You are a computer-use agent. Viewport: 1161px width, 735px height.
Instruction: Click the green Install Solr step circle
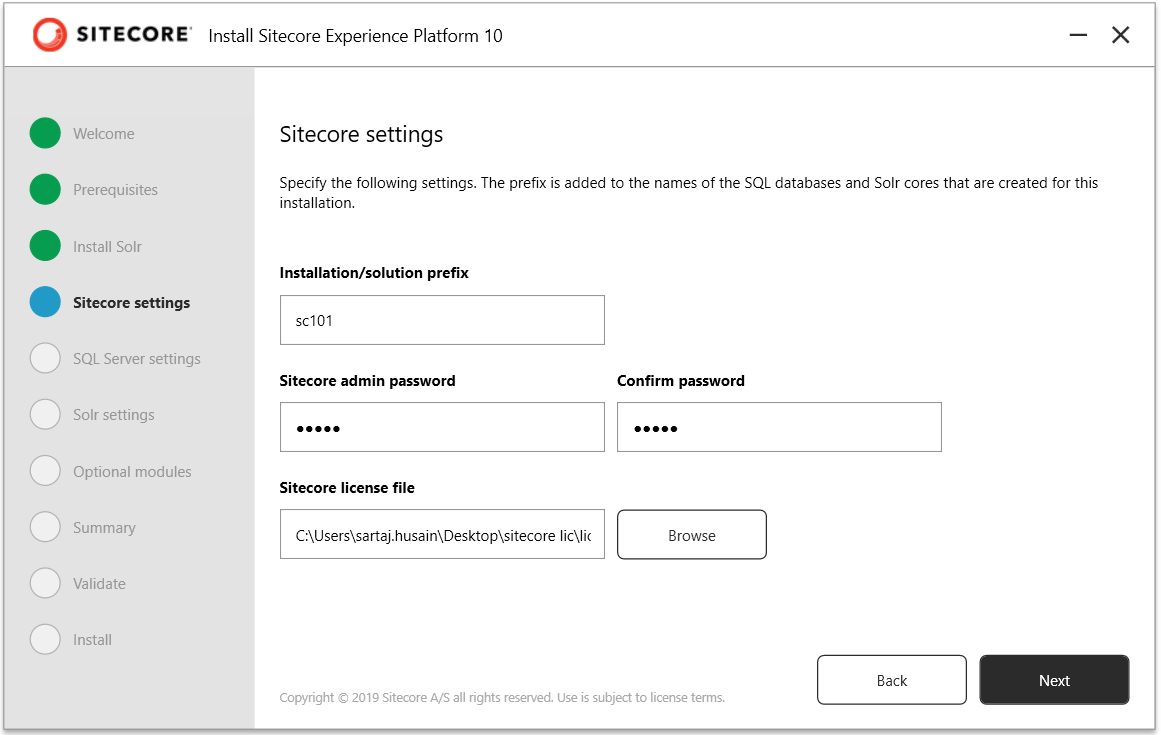[45, 246]
